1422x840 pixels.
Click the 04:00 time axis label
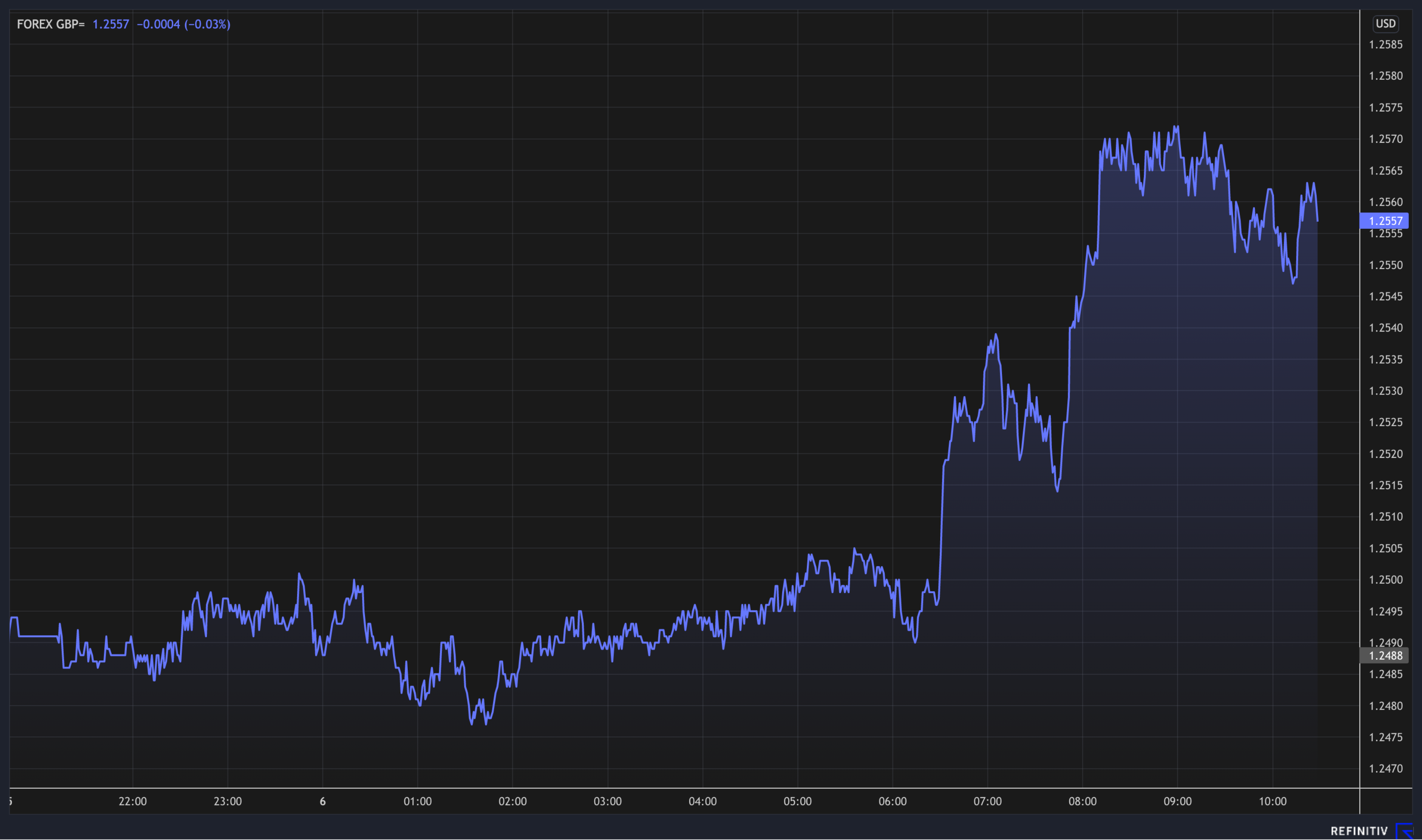point(702,801)
